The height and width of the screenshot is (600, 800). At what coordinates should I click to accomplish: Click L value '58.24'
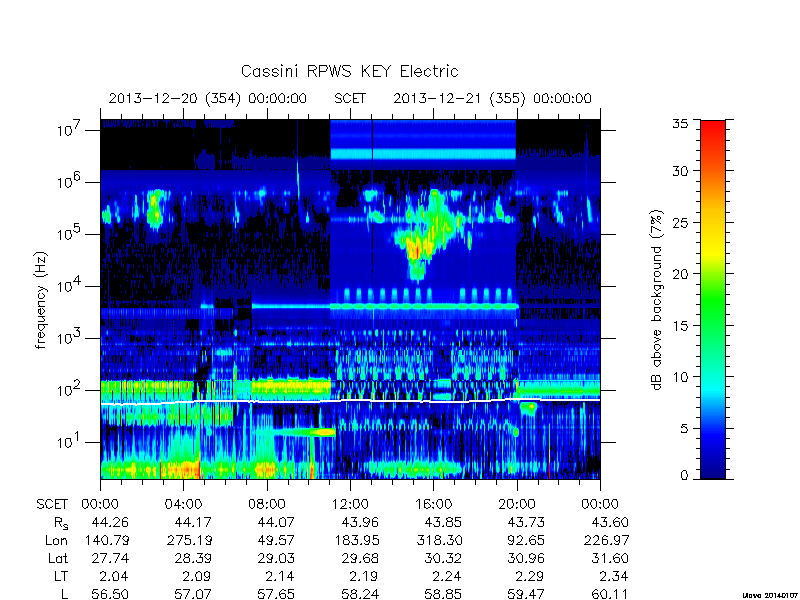tap(360, 594)
